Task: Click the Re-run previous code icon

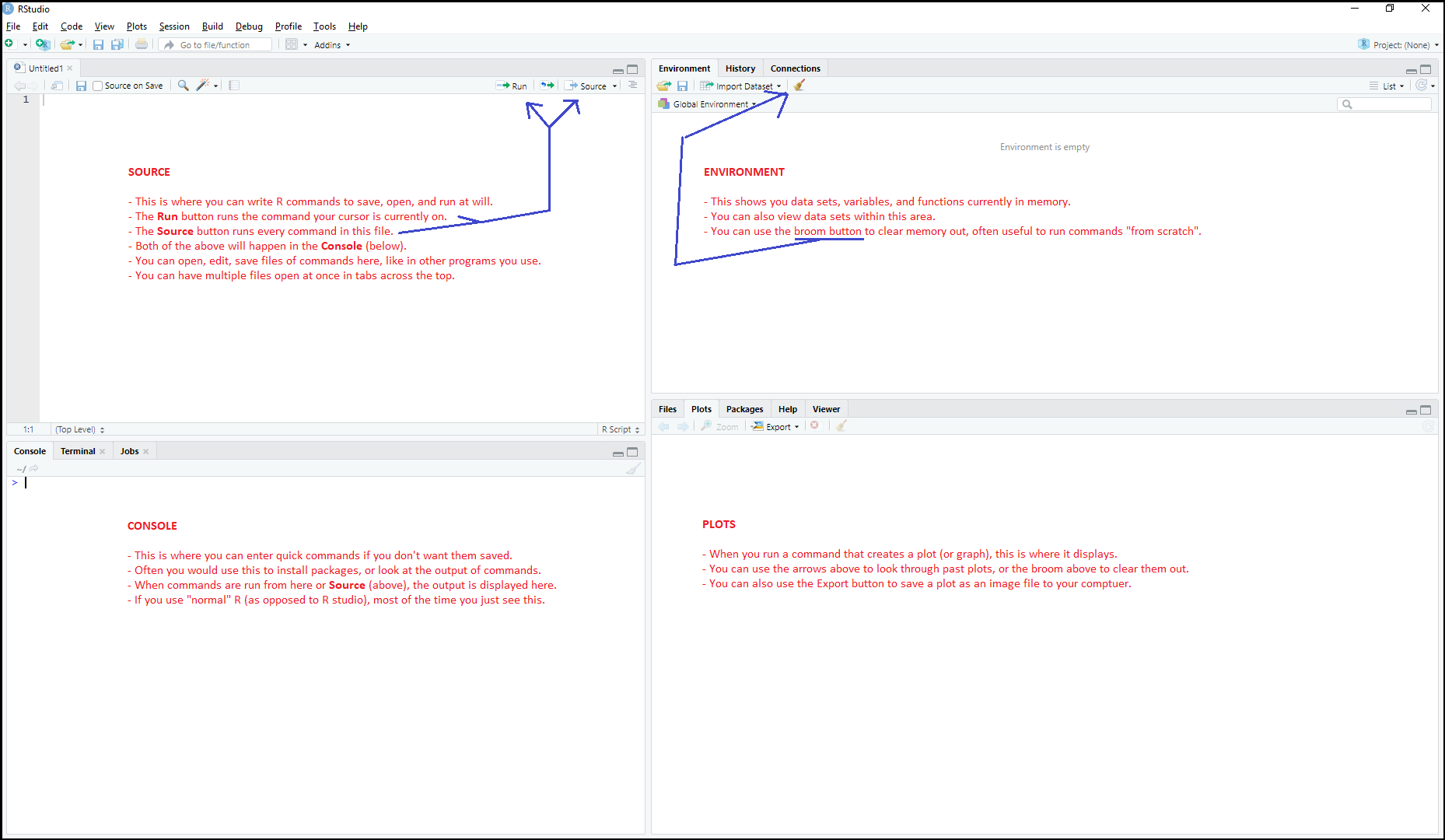Action: pos(548,86)
